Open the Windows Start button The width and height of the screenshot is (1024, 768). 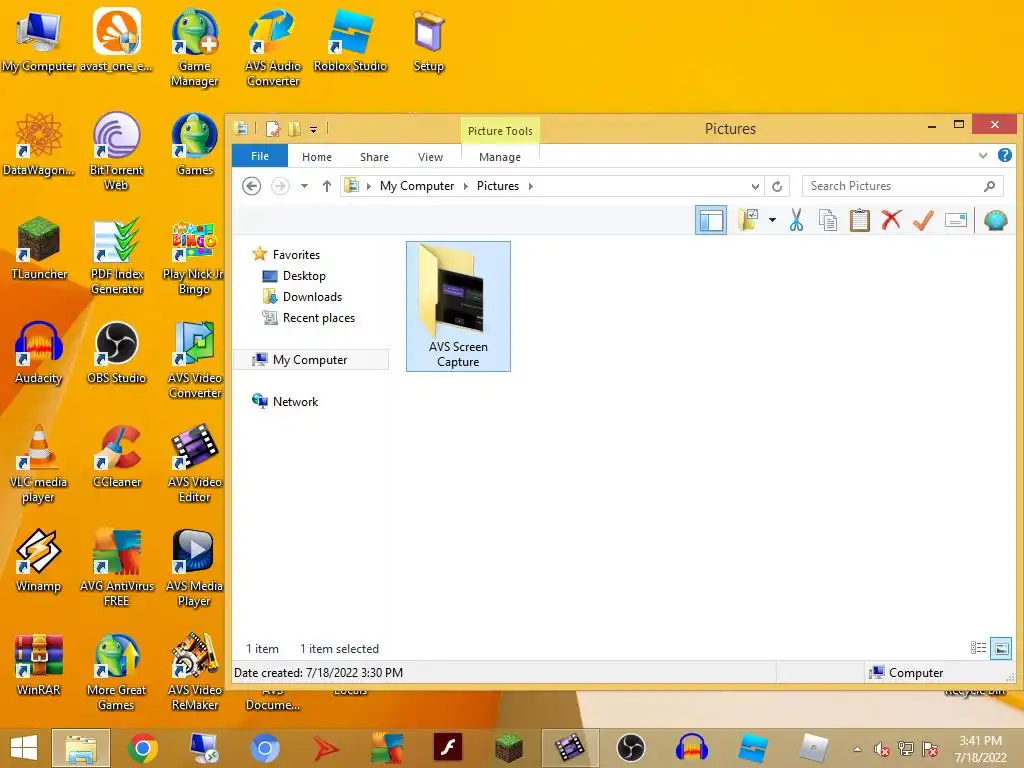point(24,748)
